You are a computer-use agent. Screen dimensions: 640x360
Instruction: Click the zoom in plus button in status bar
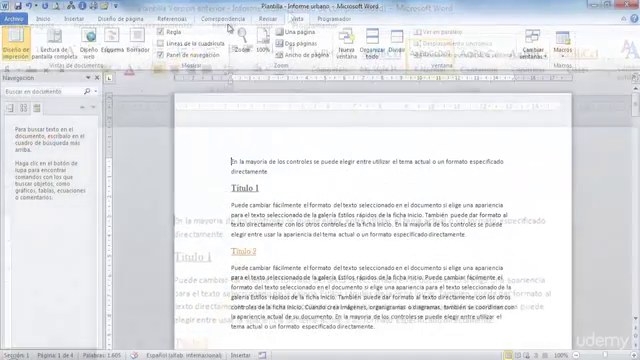coord(634,356)
